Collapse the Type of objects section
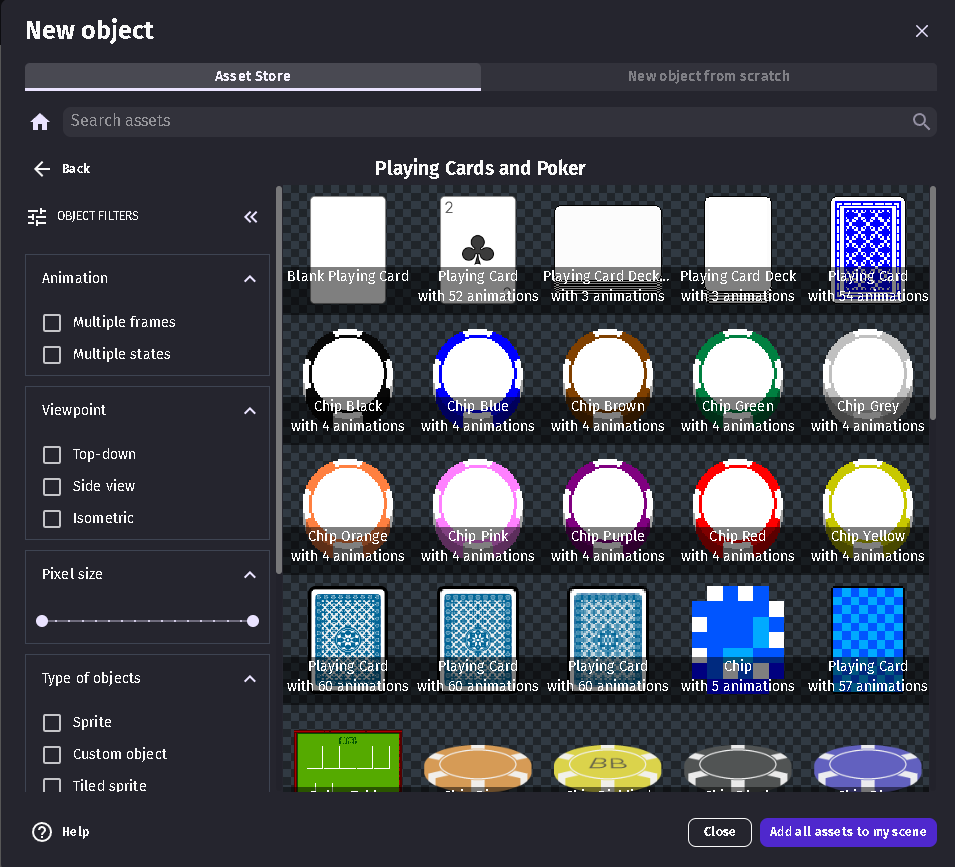The height and width of the screenshot is (867, 955). click(x=250, y=679)
